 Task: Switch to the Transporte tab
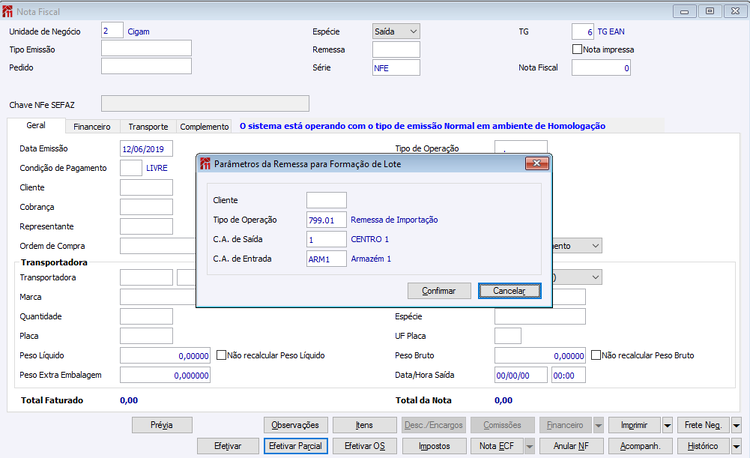pyautogui.click(x=148, y=127)
